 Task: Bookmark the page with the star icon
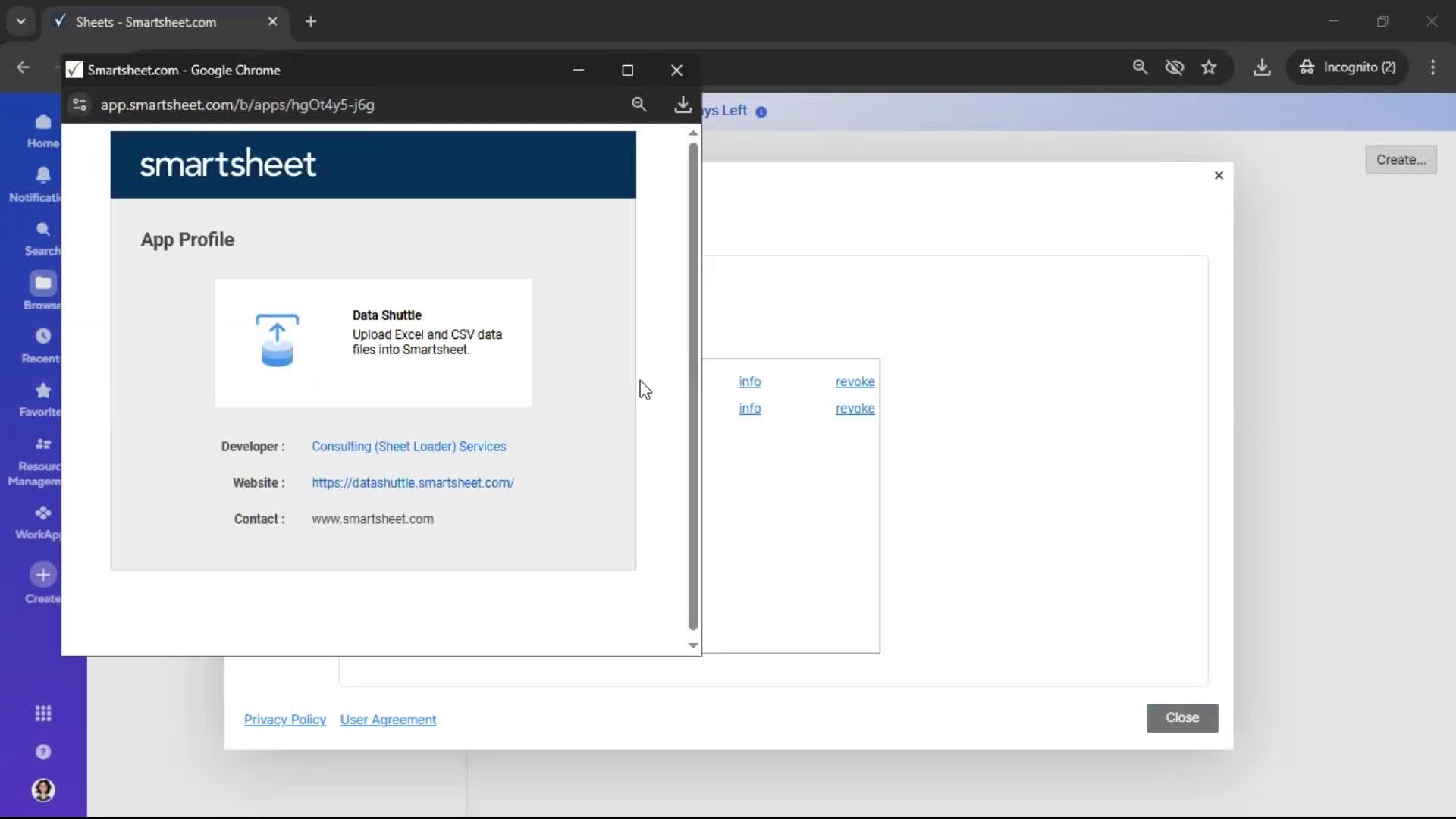1209,67
